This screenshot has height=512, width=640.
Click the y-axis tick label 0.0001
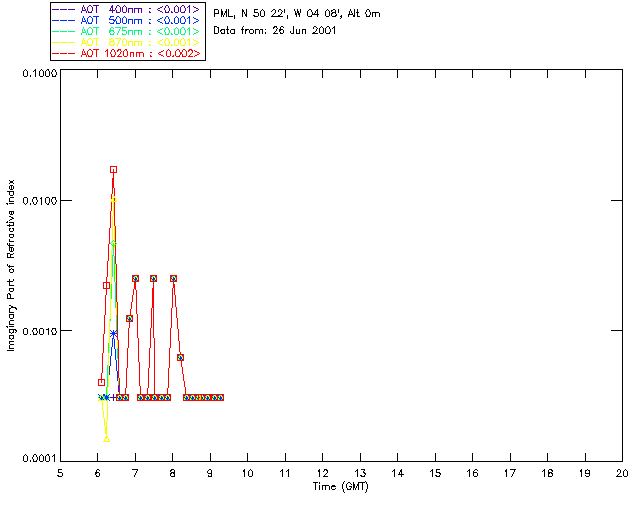(40, 459)
